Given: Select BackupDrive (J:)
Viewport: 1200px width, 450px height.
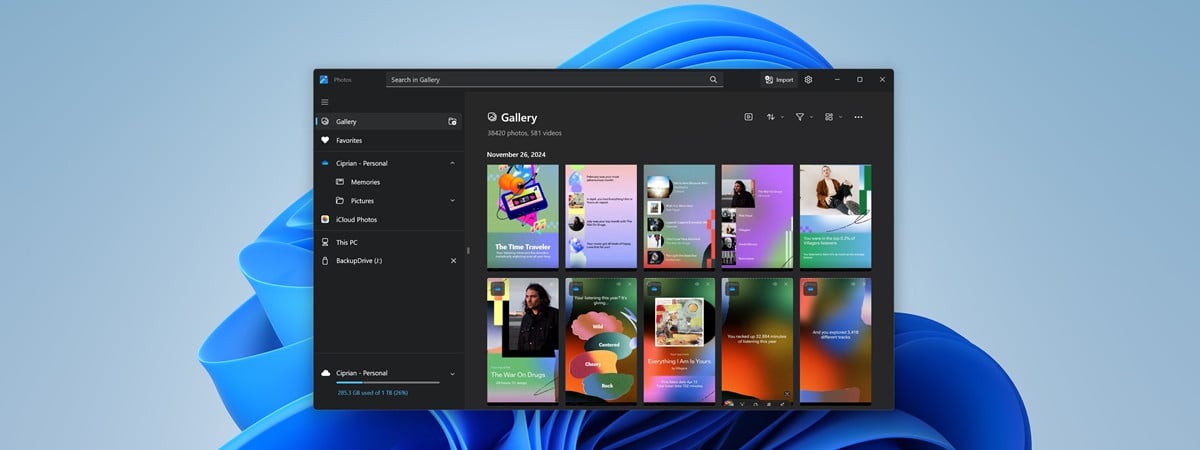Looking at the screenshot, I should 389,261.
